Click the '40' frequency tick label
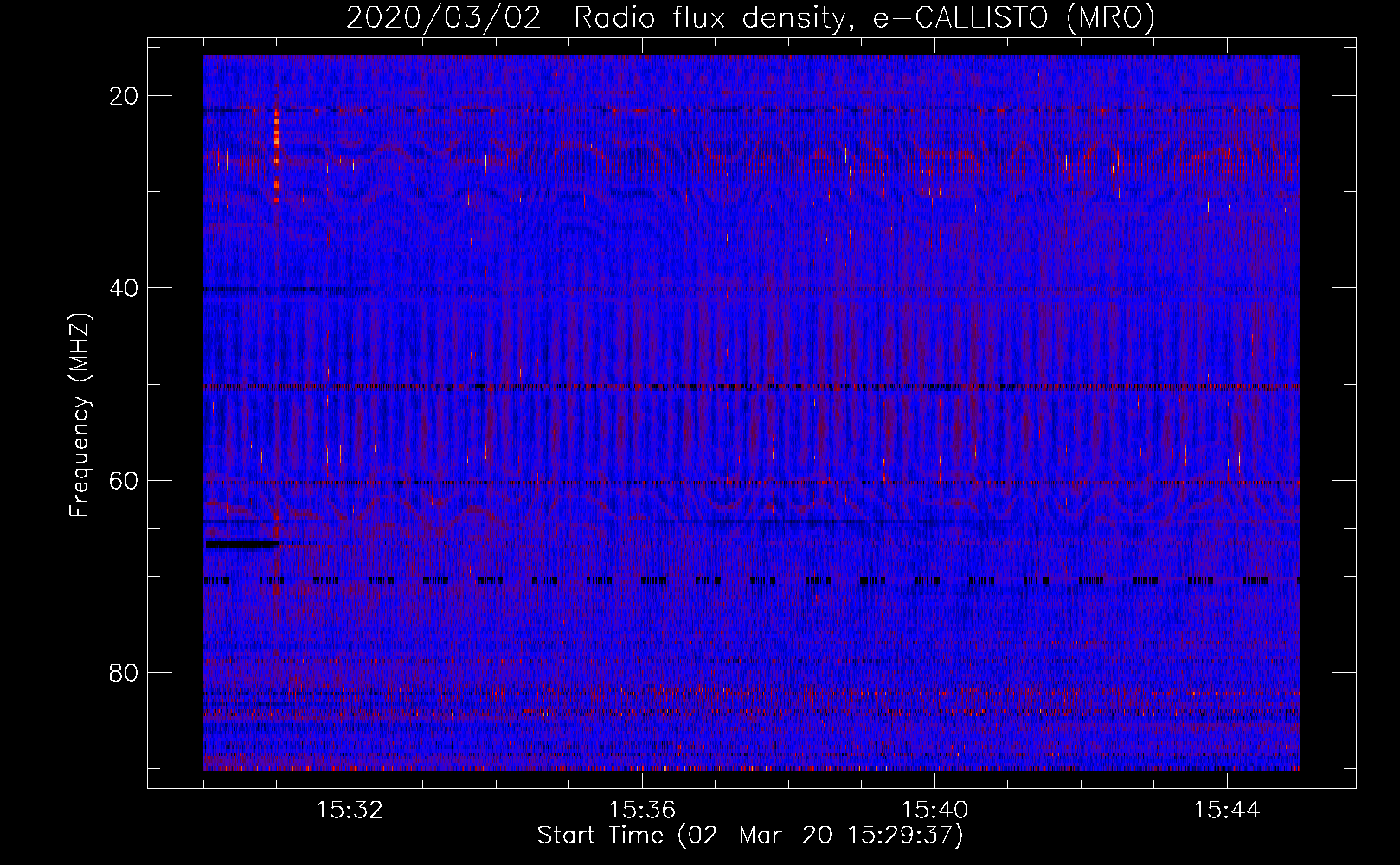Viewport: 1400px width, 865px height. (125, 288)
